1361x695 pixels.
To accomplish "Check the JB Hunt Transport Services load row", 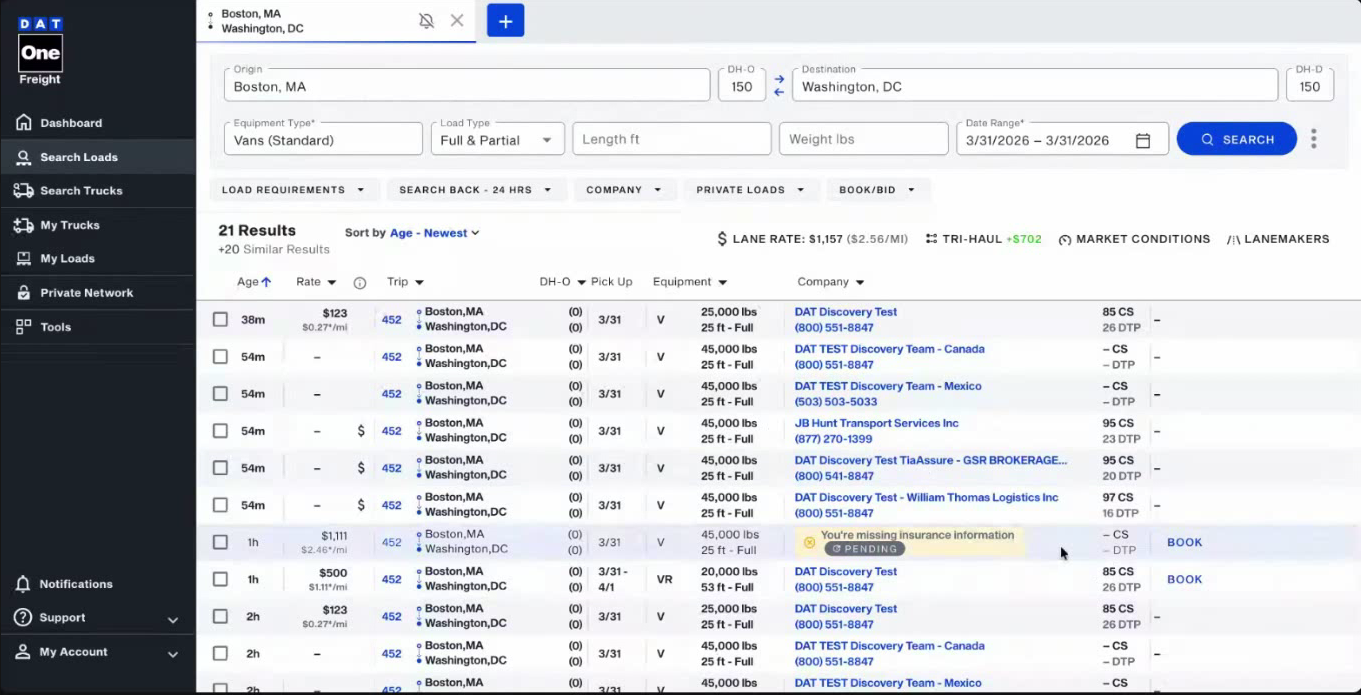I will click(220, 431).
